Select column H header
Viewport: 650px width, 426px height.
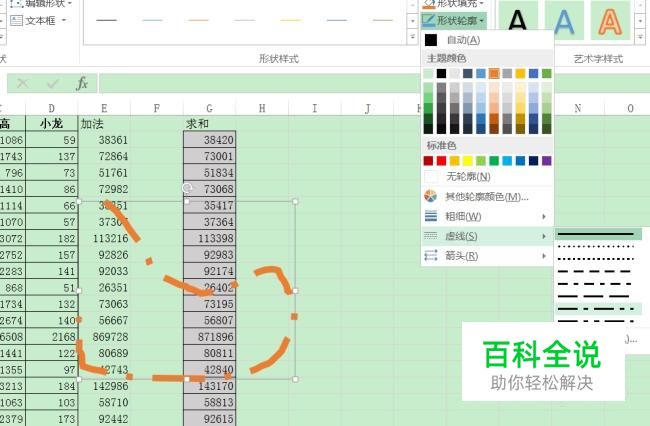coord(262,108)
